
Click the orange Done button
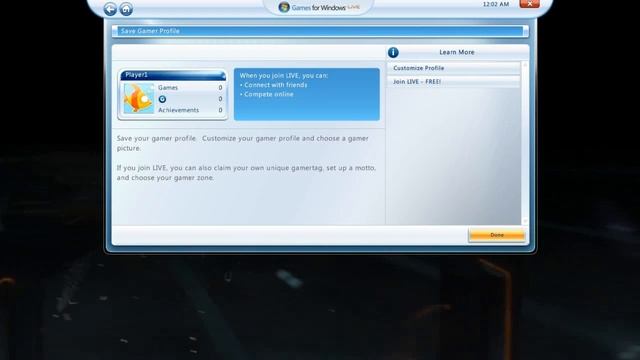(x=497, y=235)
